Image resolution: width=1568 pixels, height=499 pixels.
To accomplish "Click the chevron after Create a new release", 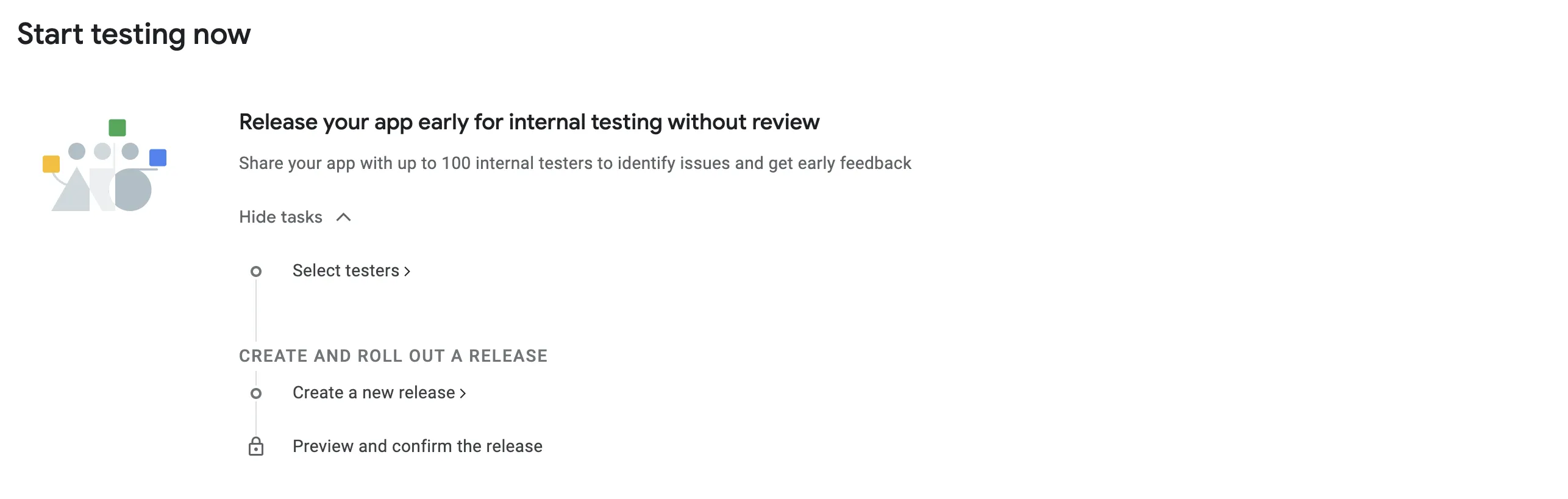I will tap(463, 393).
